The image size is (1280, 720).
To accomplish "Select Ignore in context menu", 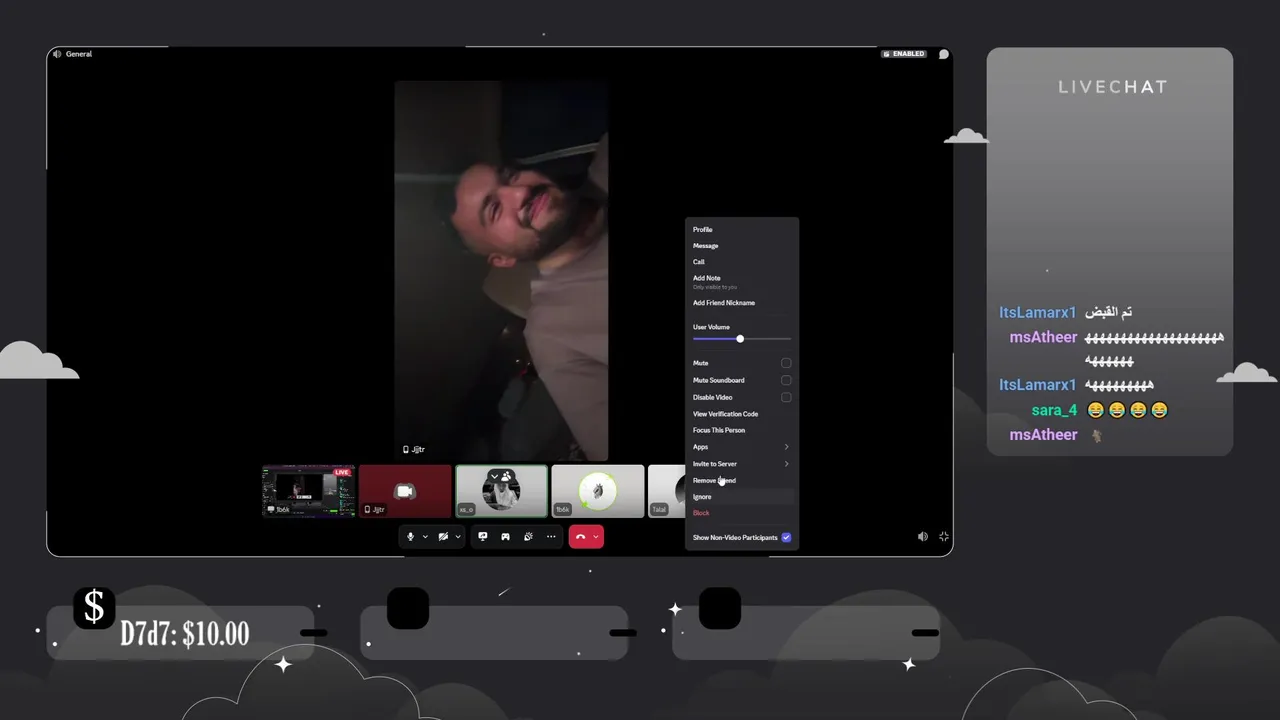I will click(x=742, y=497).
